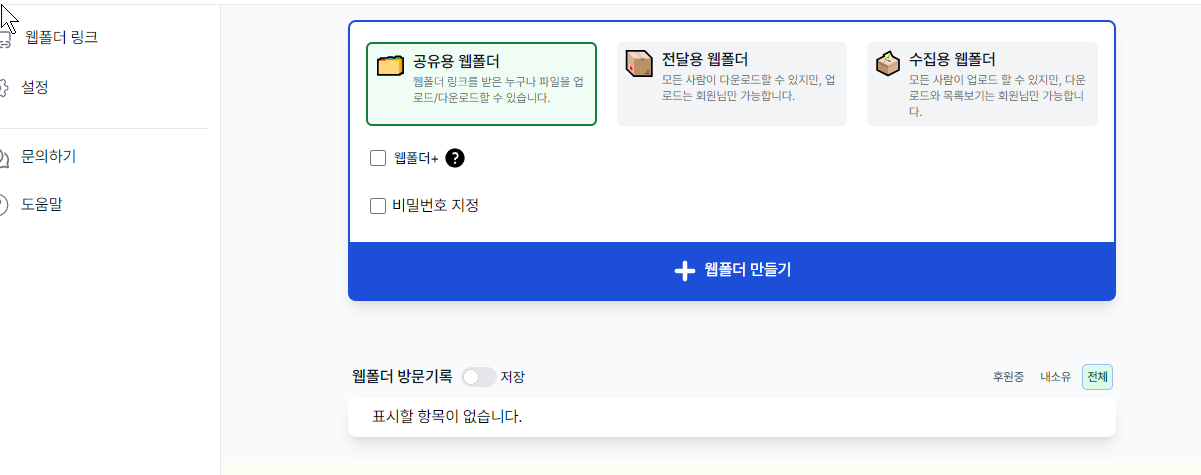Click the 웹폴더 만들기 button
1201x475 pixels.
732,271
